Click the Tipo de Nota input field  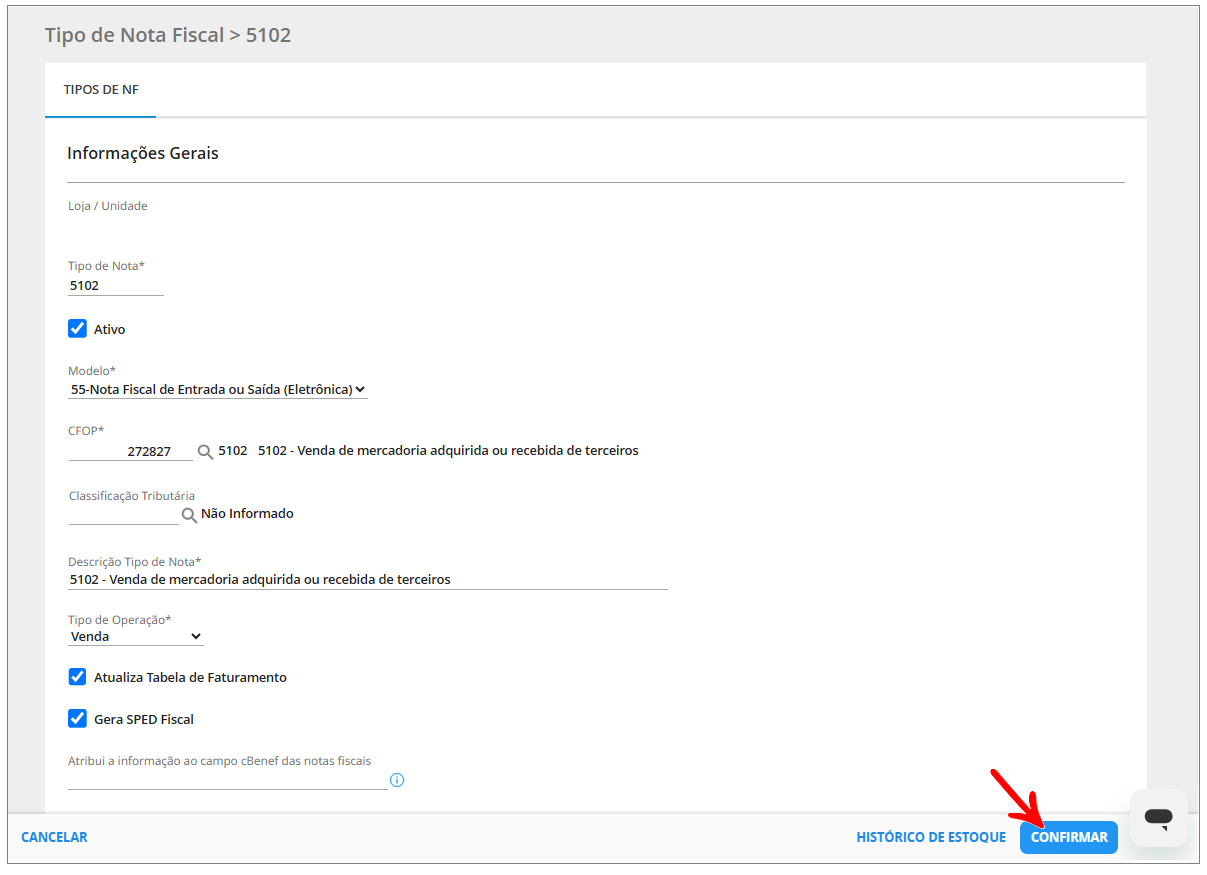pyautogui.click(x=116, y=286)
